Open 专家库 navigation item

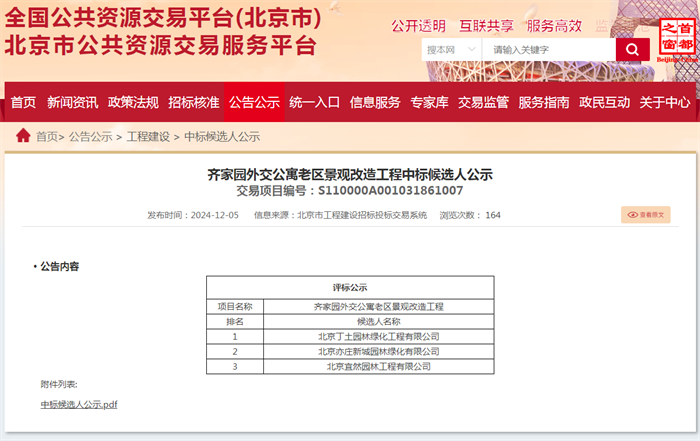point(429,102)
